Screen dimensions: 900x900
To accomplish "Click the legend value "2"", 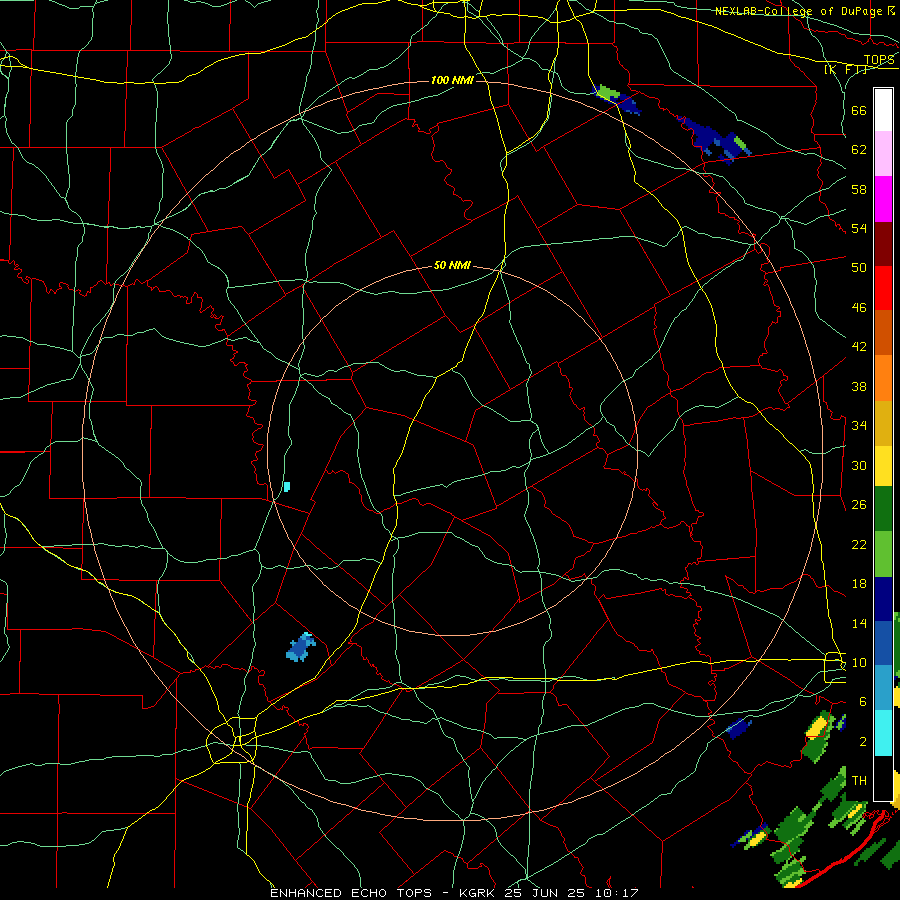I will coord(862,742).
